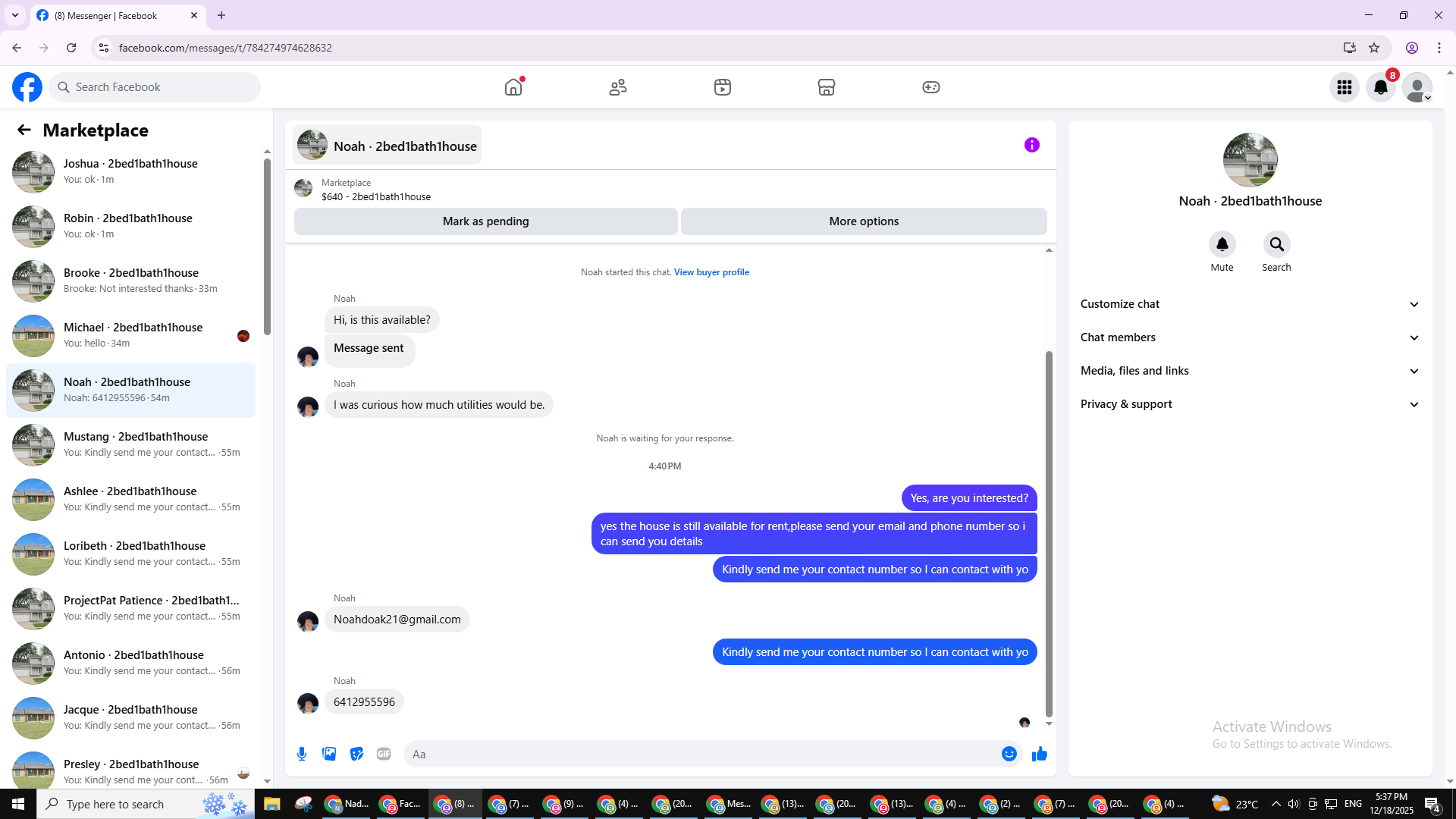Open Windows notification center icon
Screen dimensions: 1456x819
click(1432, 804)
